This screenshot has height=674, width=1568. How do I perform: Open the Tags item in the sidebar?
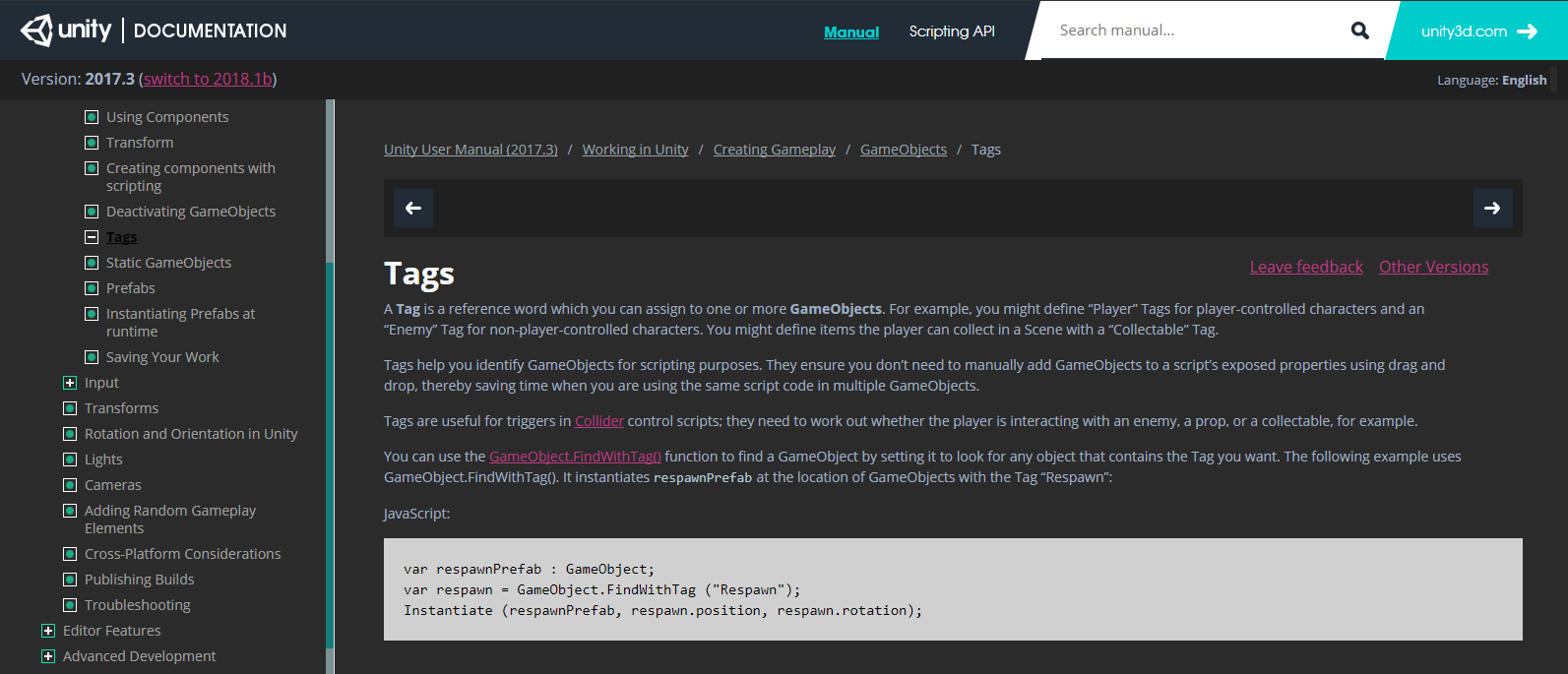click(x=122, y=237)
